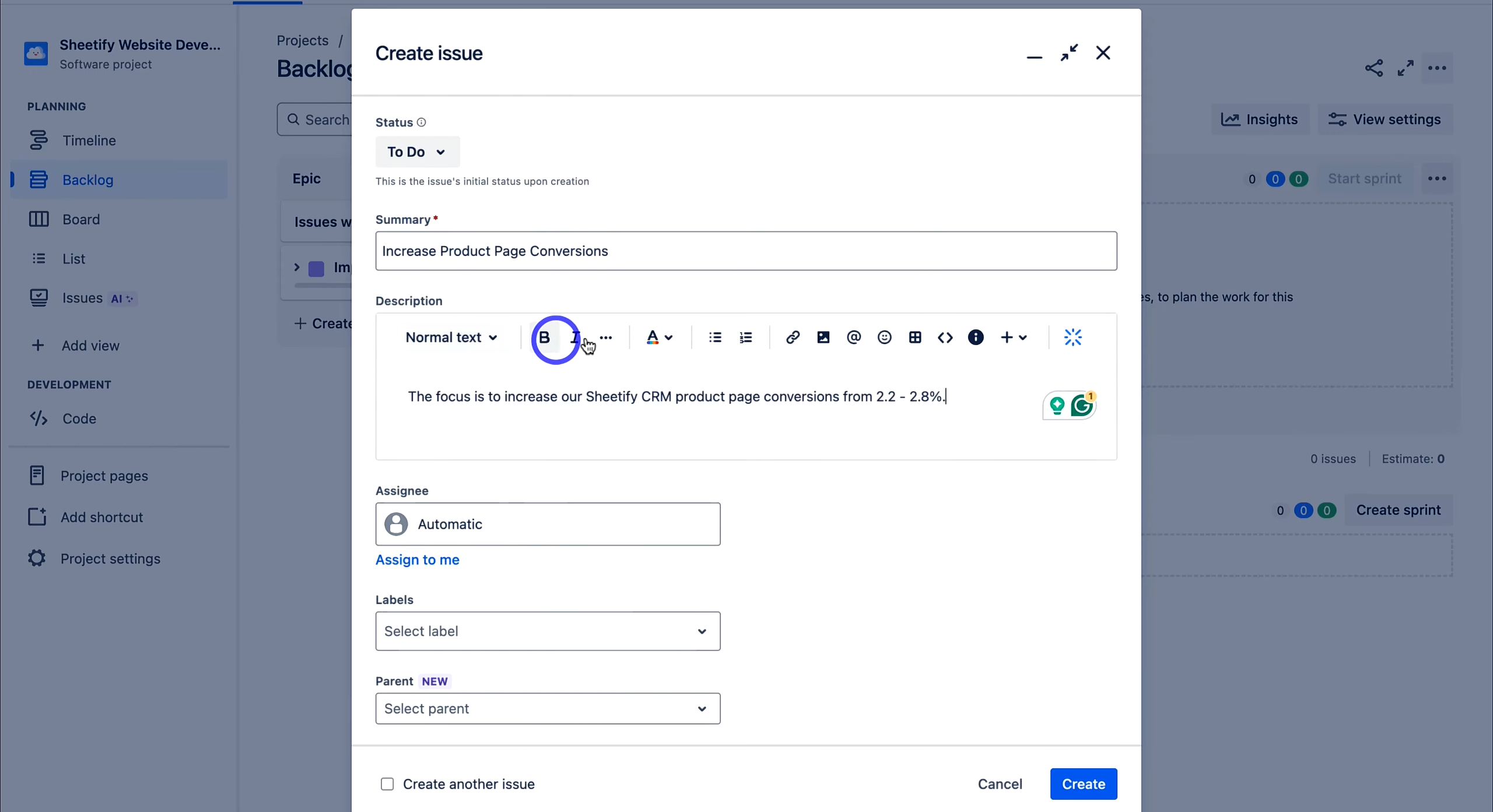Mention someone with the @ icon
The height and width of the screenshot is (812, 1493).
coord(853,338)
